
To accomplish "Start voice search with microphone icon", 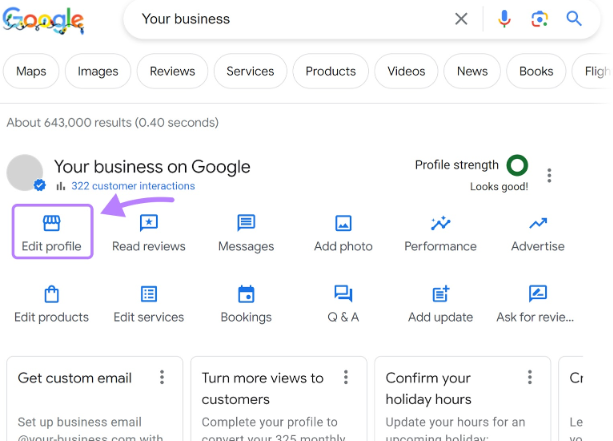I will pos(504,19).
